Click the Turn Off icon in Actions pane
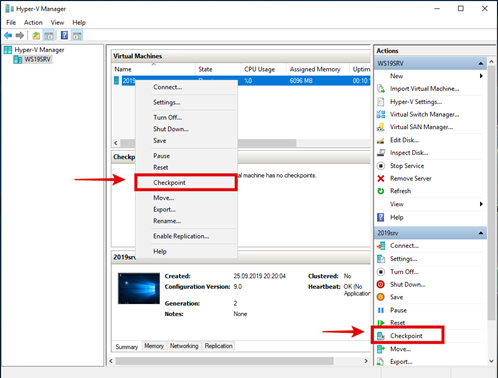This screenshot has height=378, width=498. coord(381,272)
